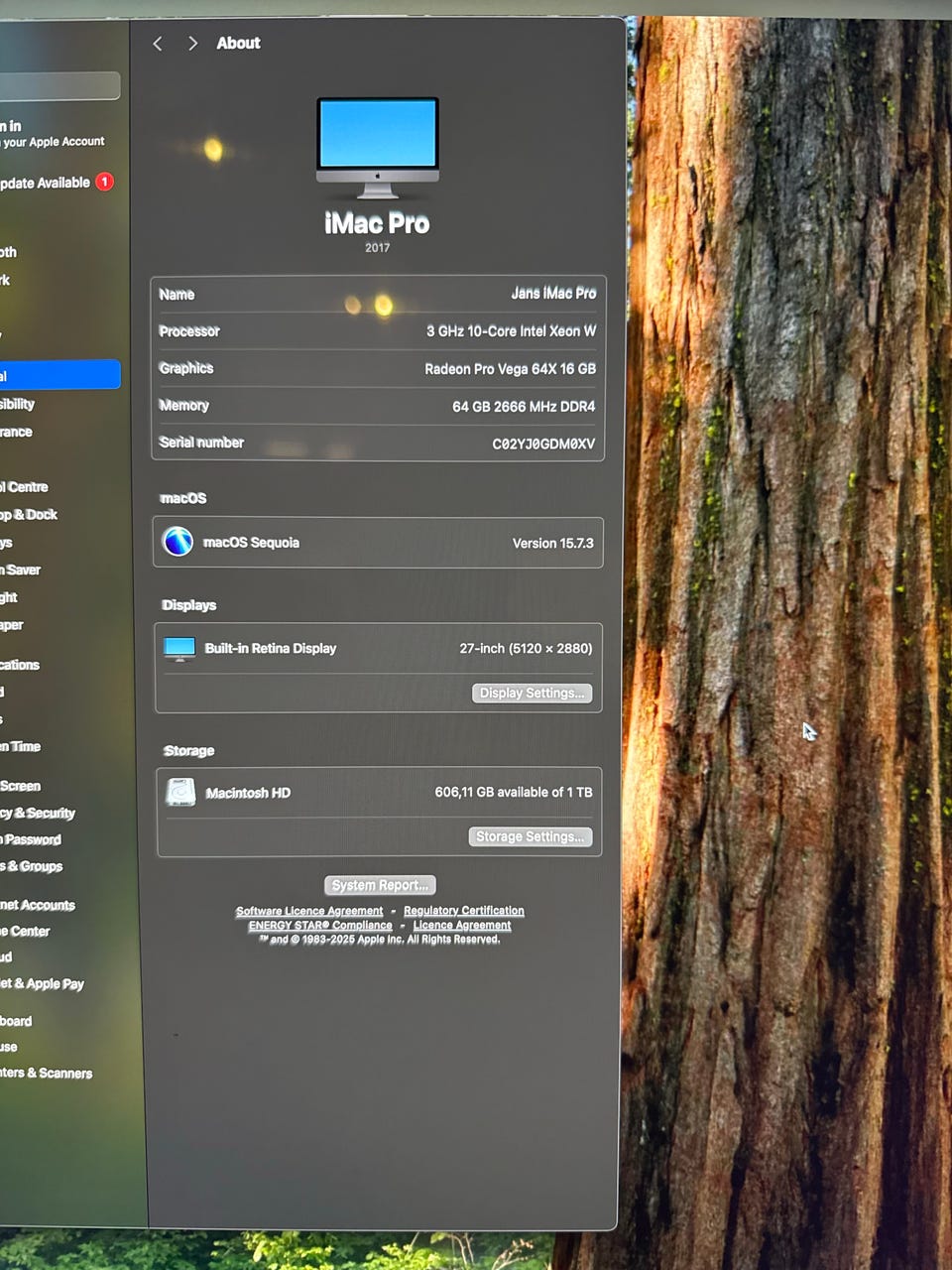Click the computer name 'Jans iMac Pro'

(553, 293)
